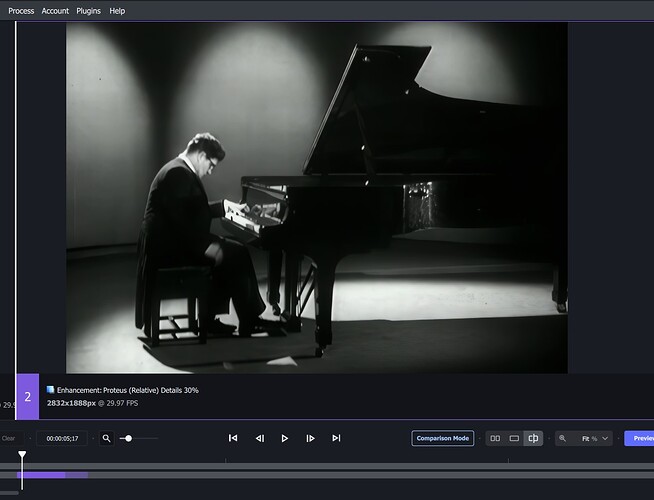Step back one frame
Screen dimensions: 654x500
click(259, 438)
